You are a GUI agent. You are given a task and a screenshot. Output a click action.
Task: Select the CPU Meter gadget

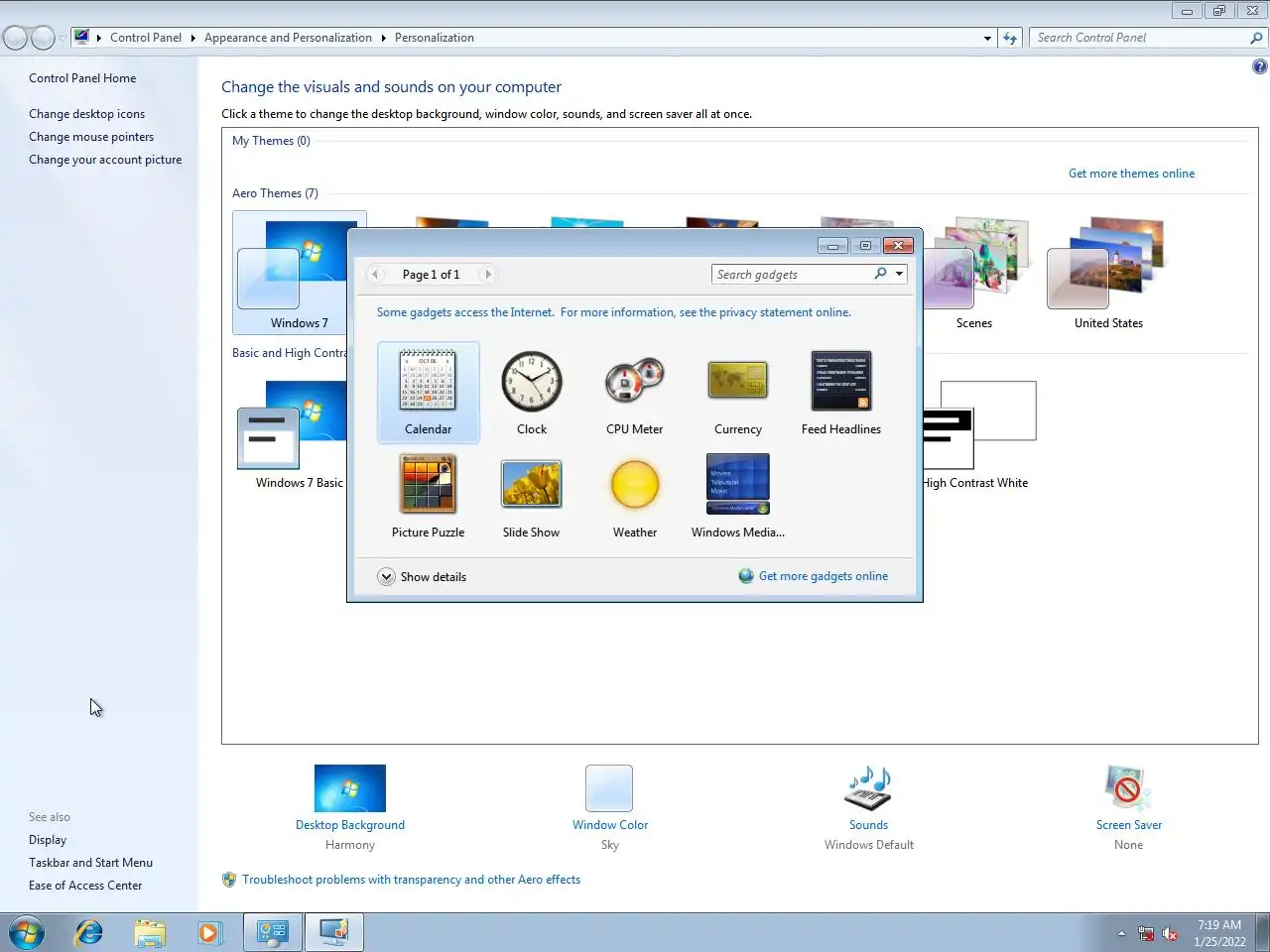tap(635, 393)
